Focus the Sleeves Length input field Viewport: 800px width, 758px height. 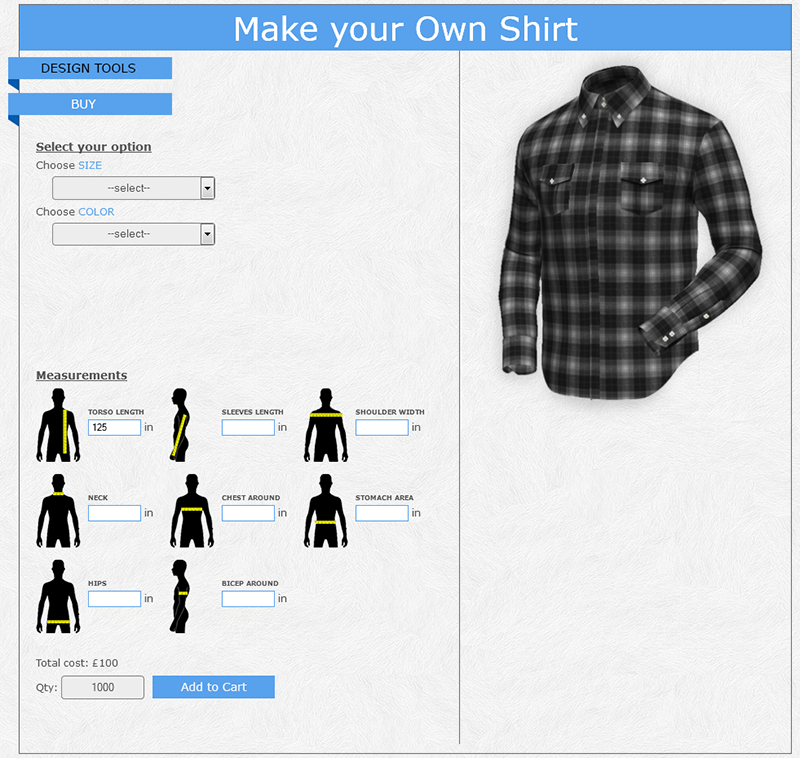248,427
